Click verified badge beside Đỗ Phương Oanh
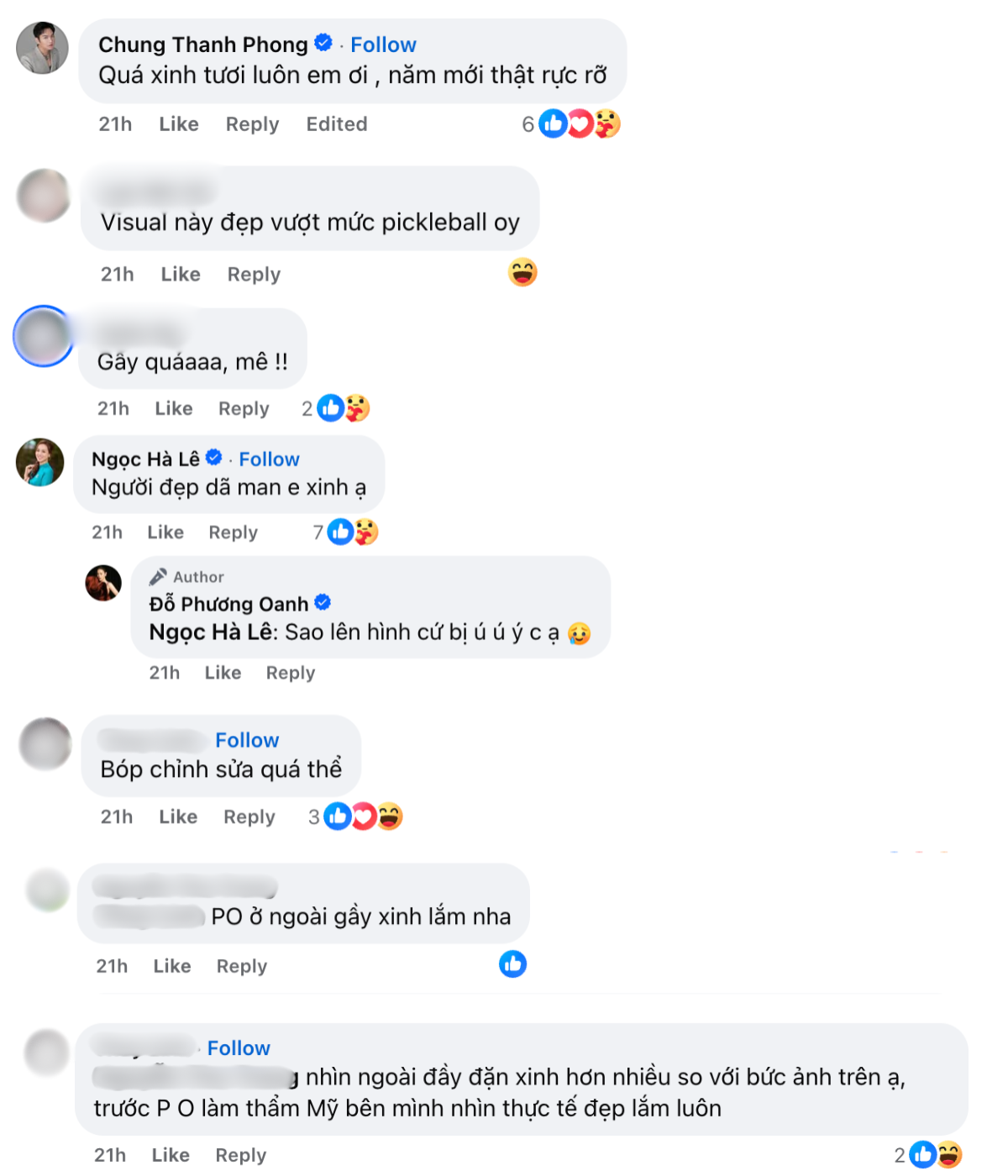Image resolution: width=1008 pixels, height=1176 pixels. (323, 602)
